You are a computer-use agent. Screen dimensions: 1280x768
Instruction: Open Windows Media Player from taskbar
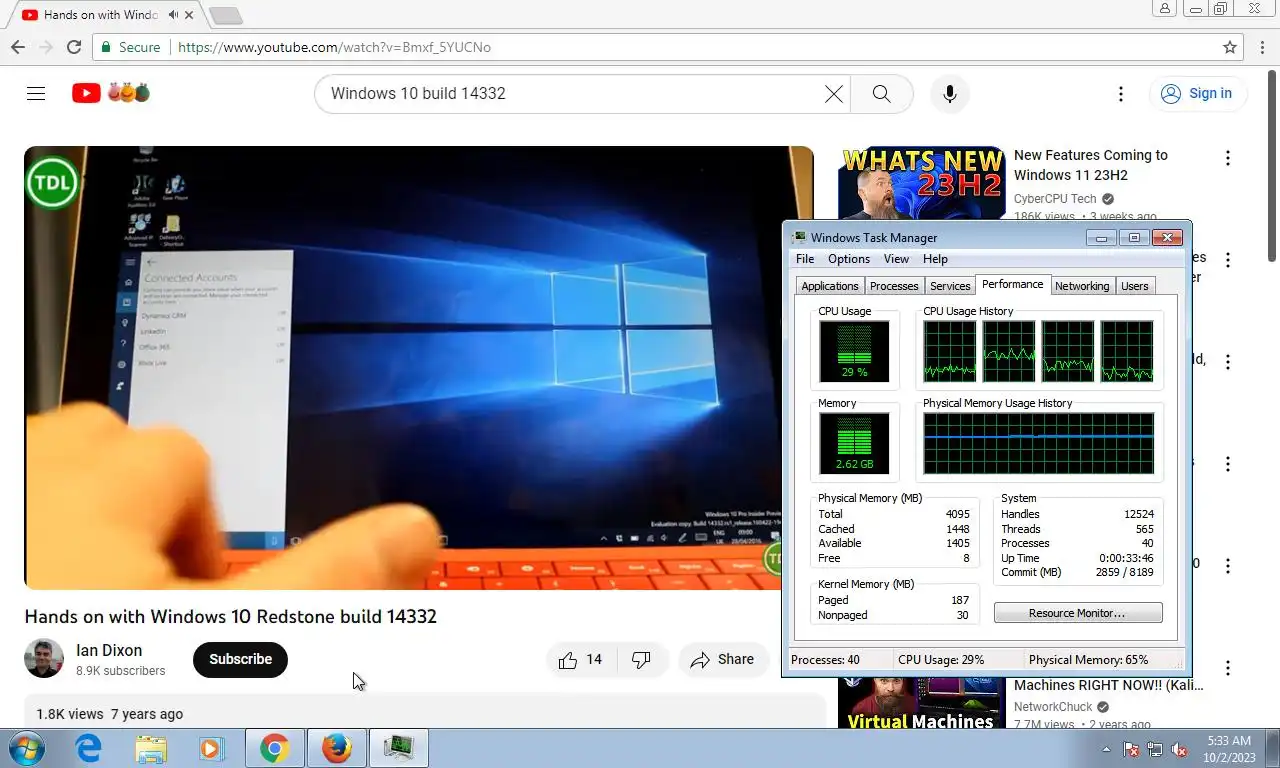(x=211, y=748)
